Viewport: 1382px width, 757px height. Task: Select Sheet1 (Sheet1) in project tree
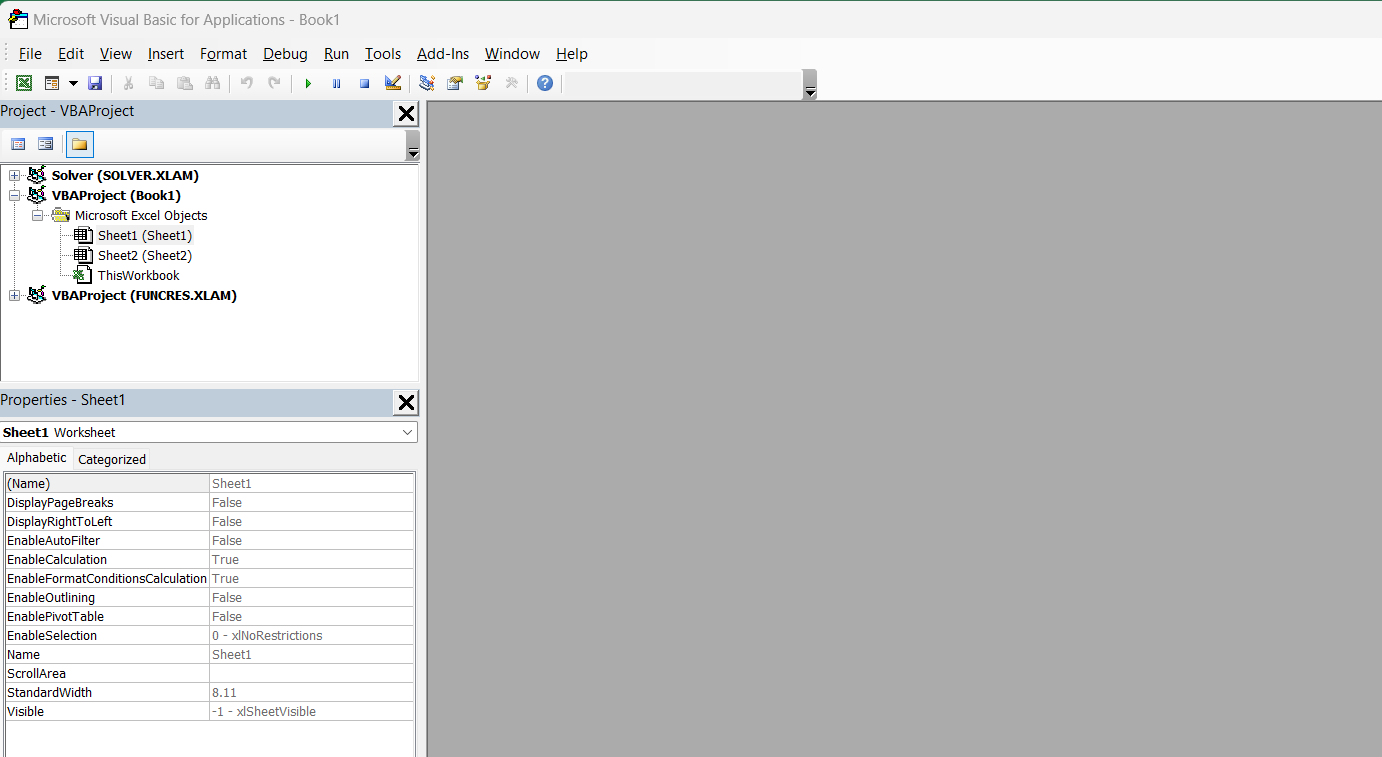pyautogui.click(x=145, y=236)
